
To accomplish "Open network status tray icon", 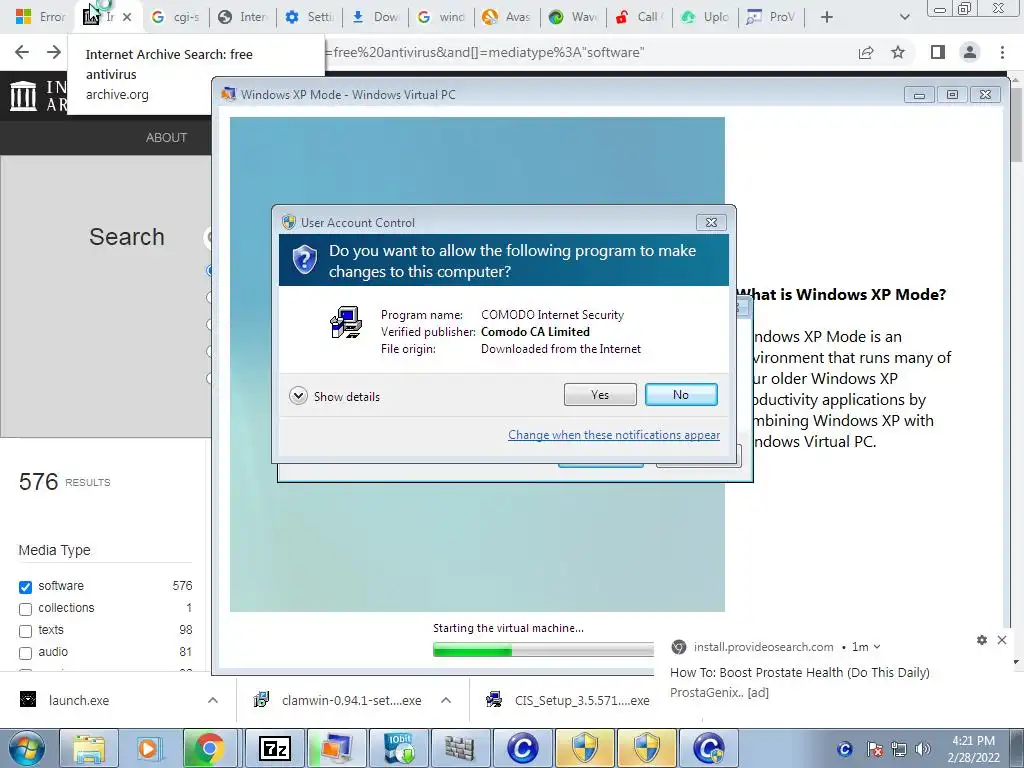I will click(899, 749).
